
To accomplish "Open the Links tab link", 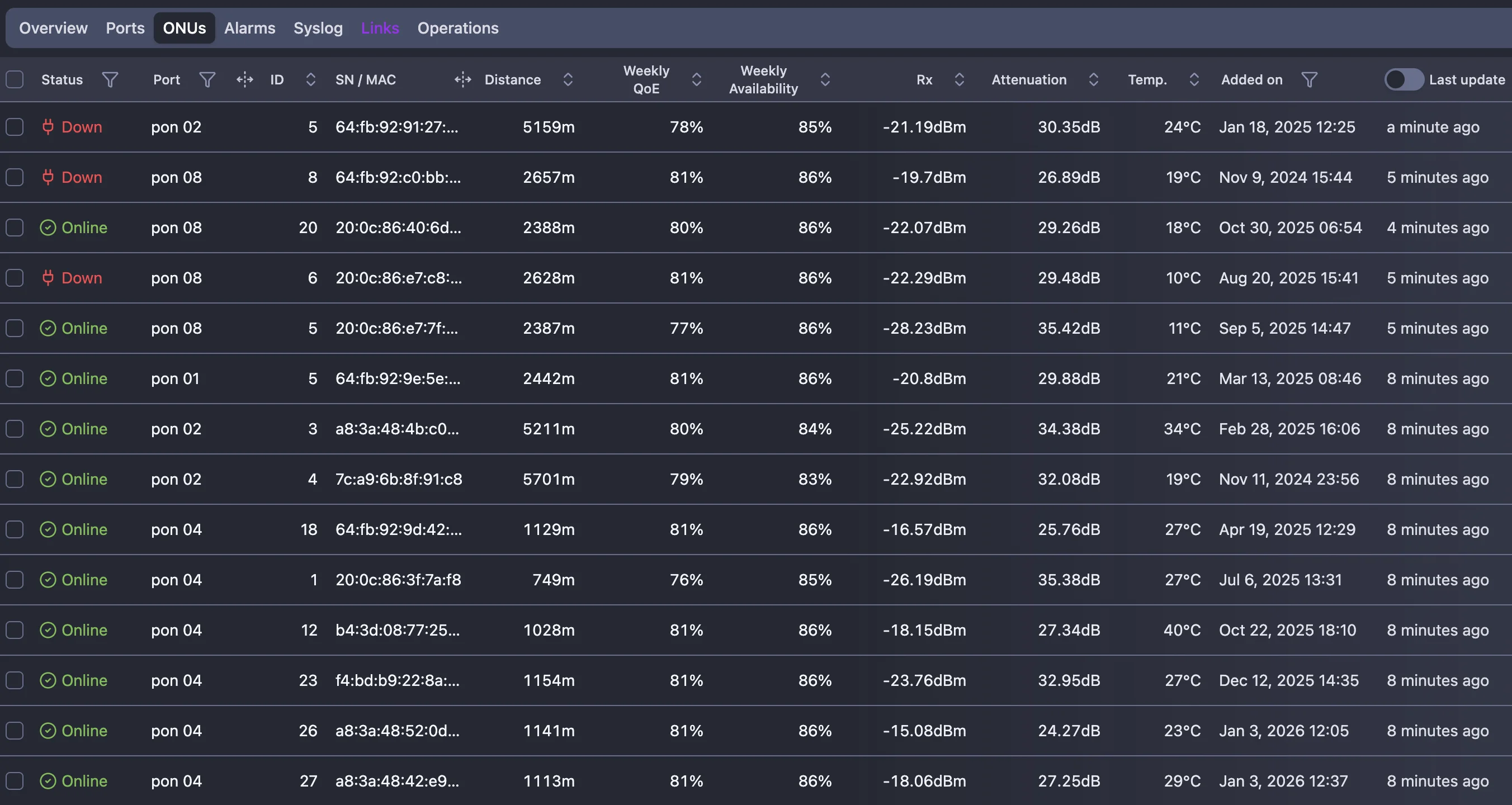I will [380, 27].
